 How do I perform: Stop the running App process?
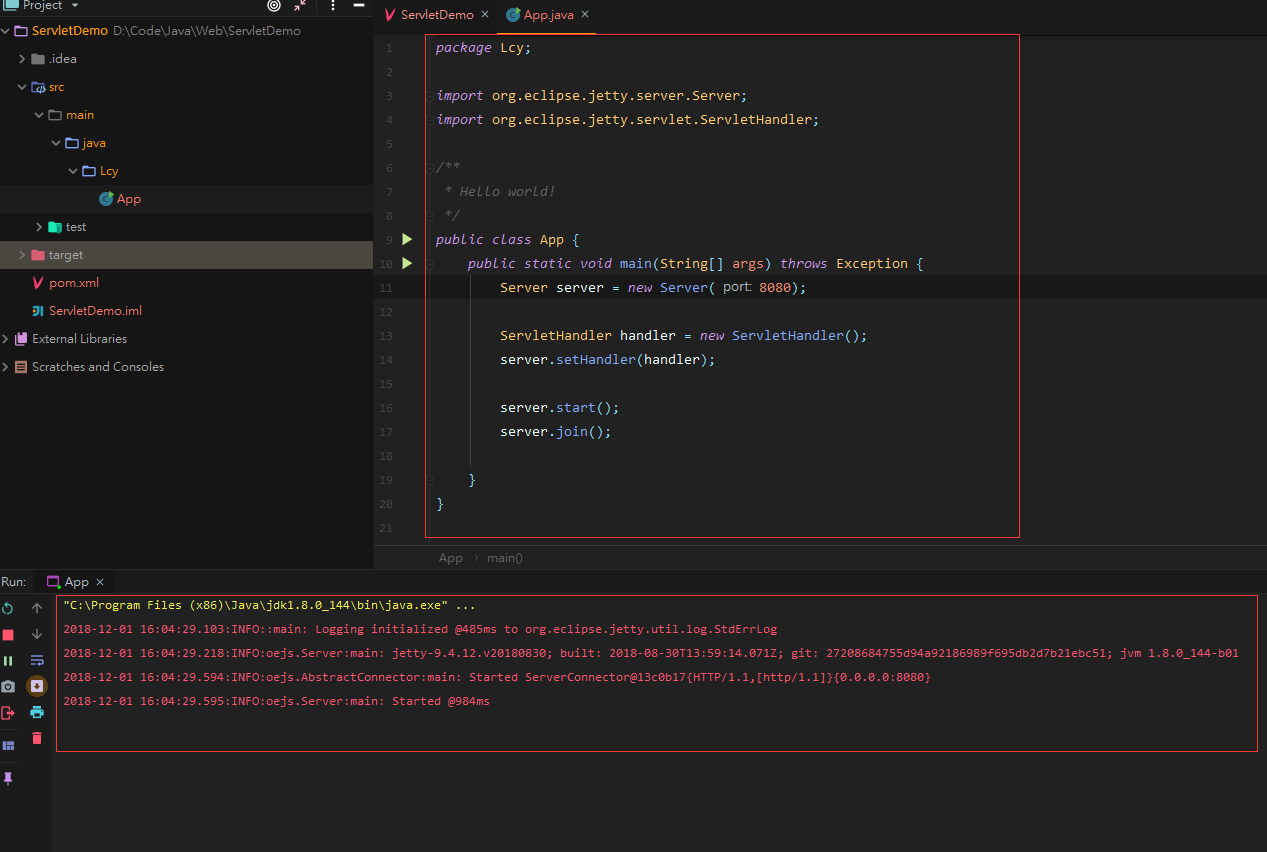pos(8,634)
